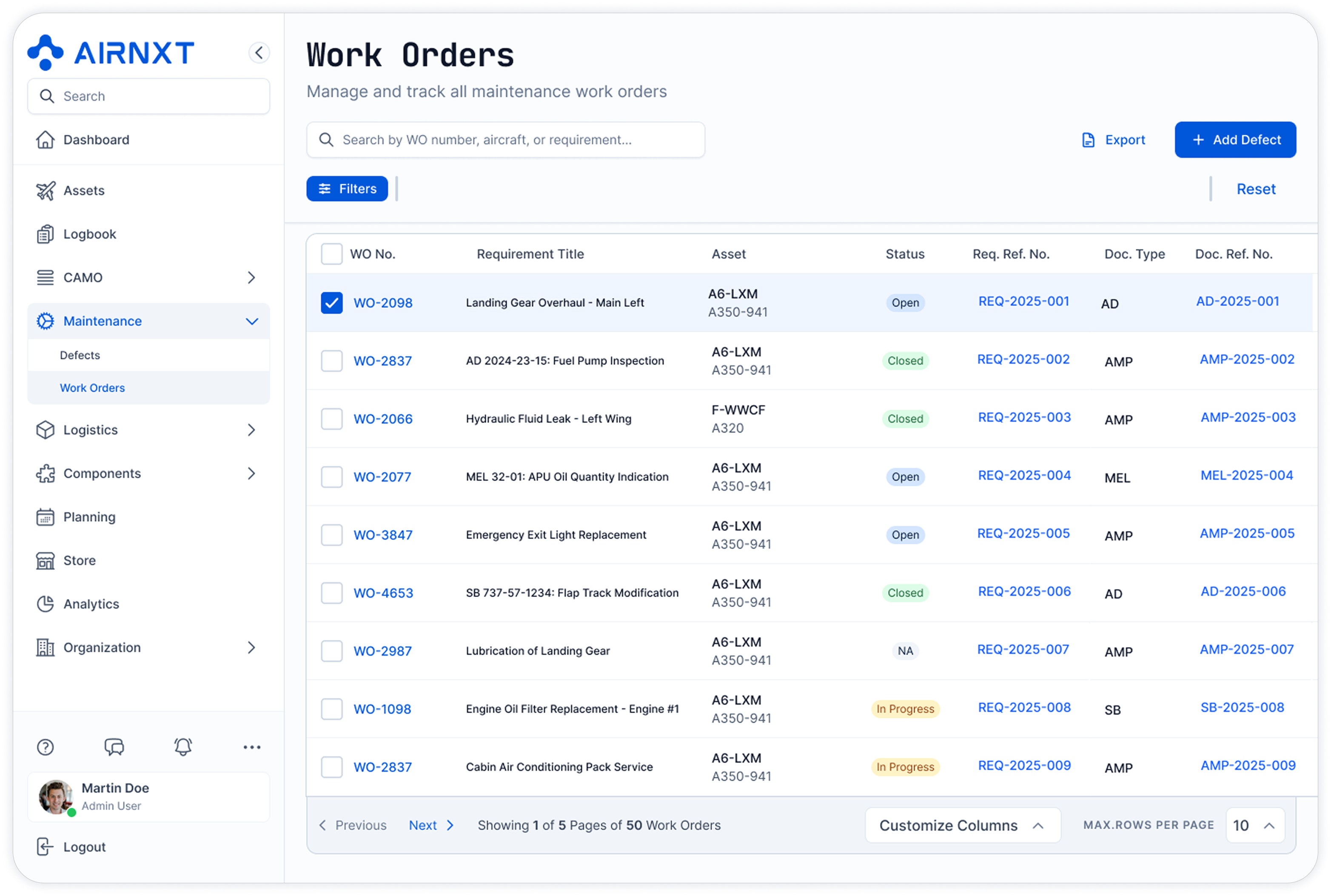This screenshot has height=896, width=1331.
Task: Expand the CAMO section
Action: coord(251,277)
